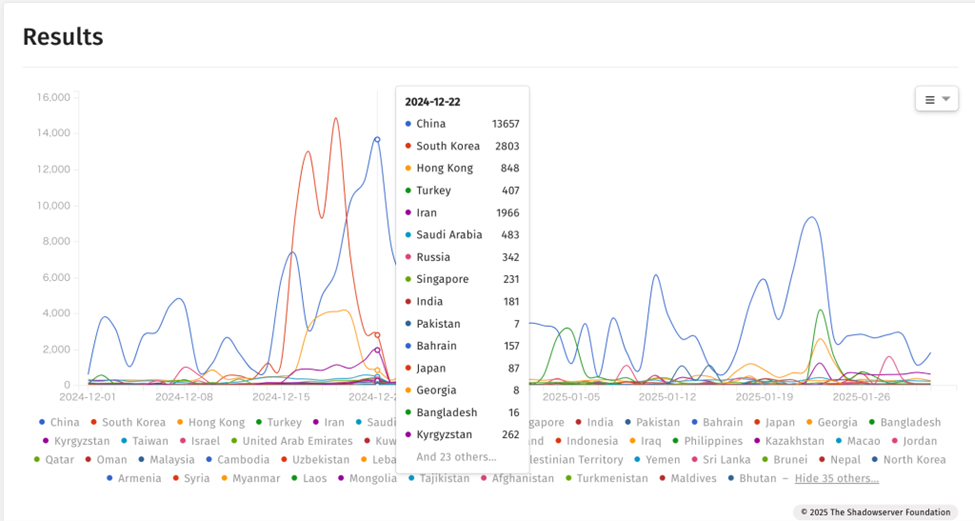Screen dimensions: 975x521
Task: Open the chart hamburger menu
Action: [x=929, y=100]
